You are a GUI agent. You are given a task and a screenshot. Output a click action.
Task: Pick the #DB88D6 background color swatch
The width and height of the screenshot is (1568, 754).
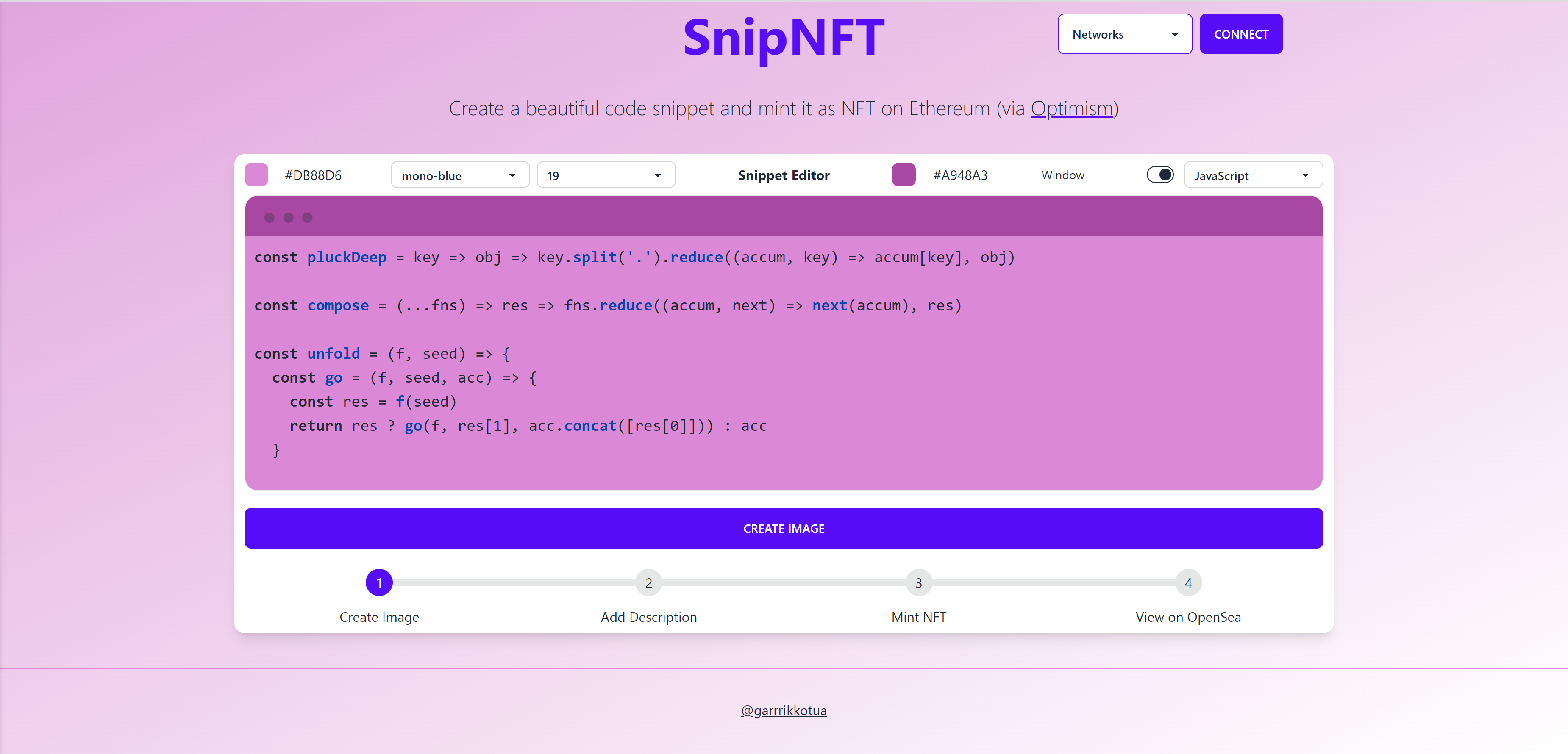pyautogui.click(x=256, y=175)
